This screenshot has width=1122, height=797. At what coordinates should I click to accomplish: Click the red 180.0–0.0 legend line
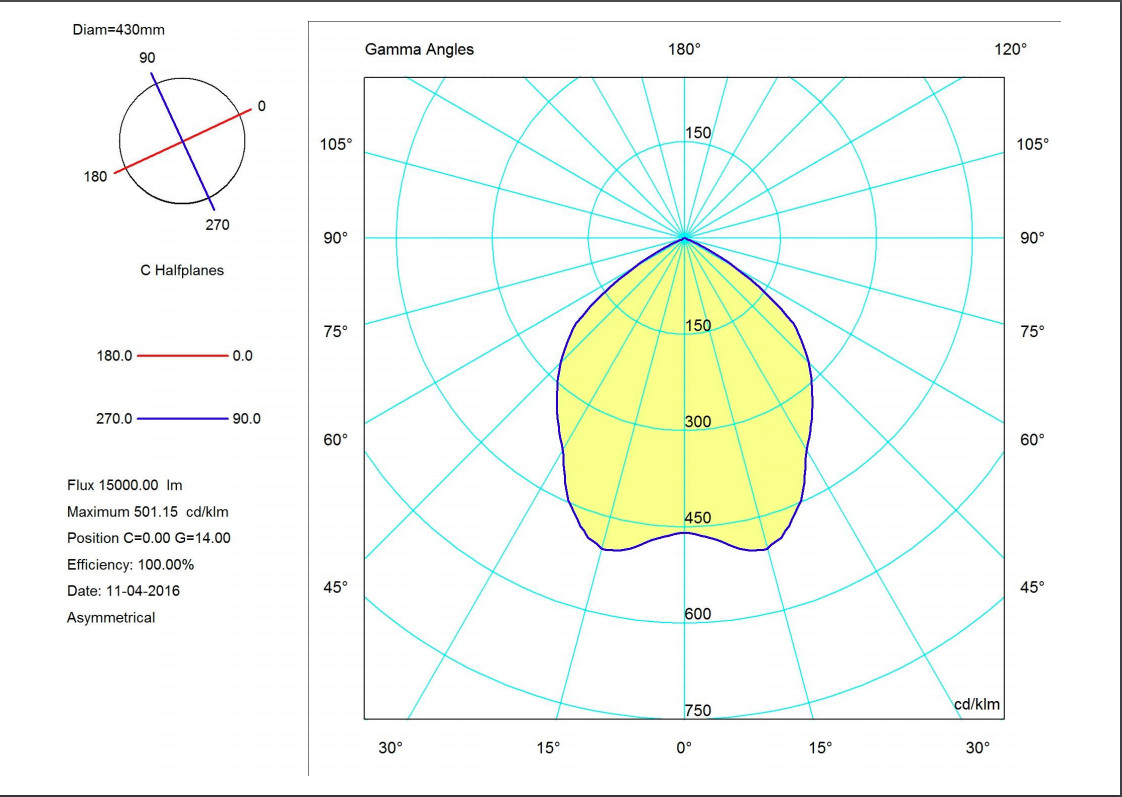(x=182, y=356)
